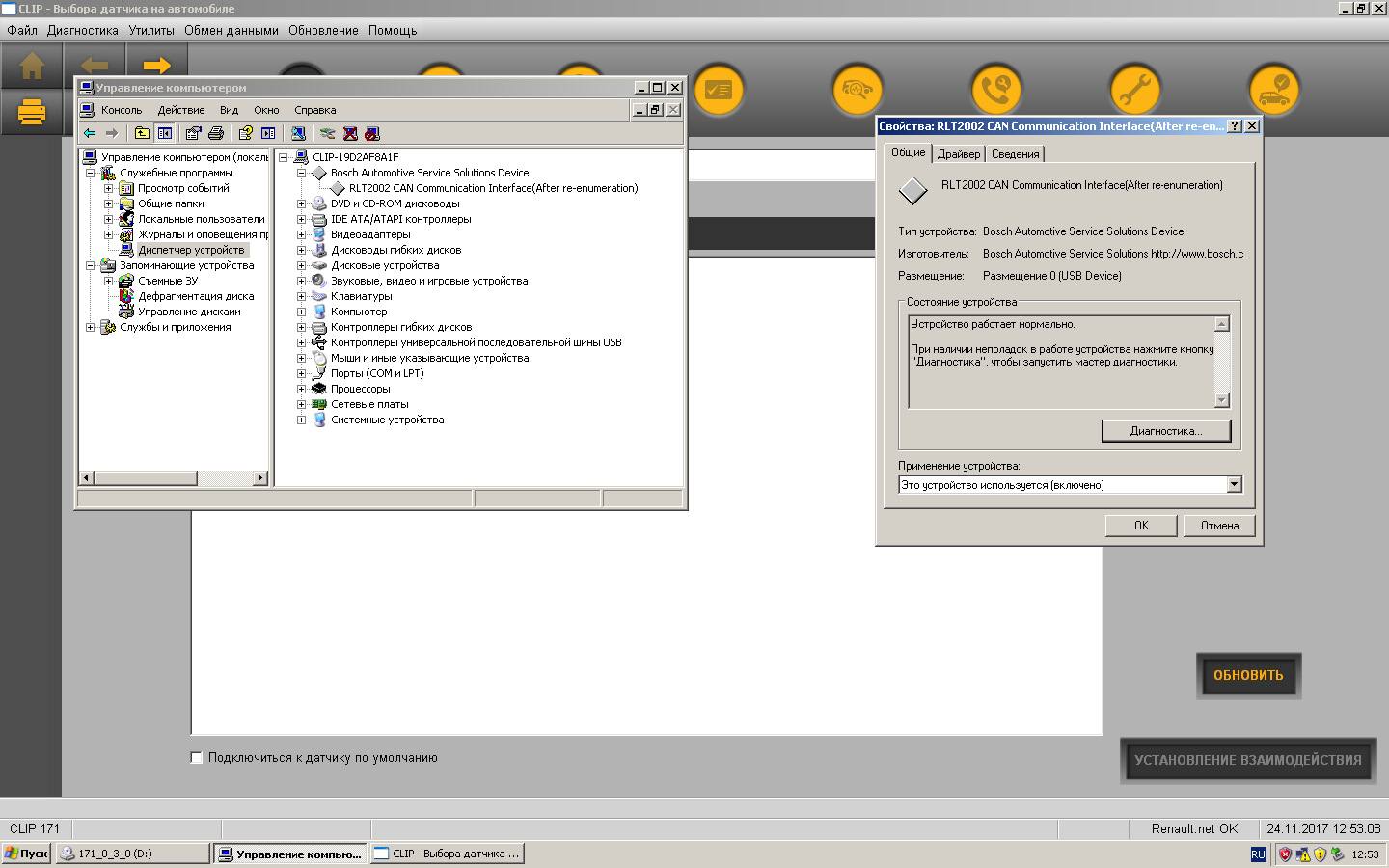Collapse Bosch Automotive Service Solutions Device node
Image resolution: width=1389 pixels, height=868 pixels.
pos(301,174)
